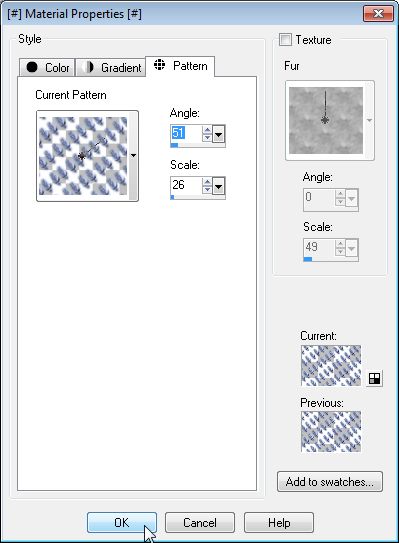Click the Fur texture preview thumbnail
This screenshot has height=543, width=399.
point(326,120)
